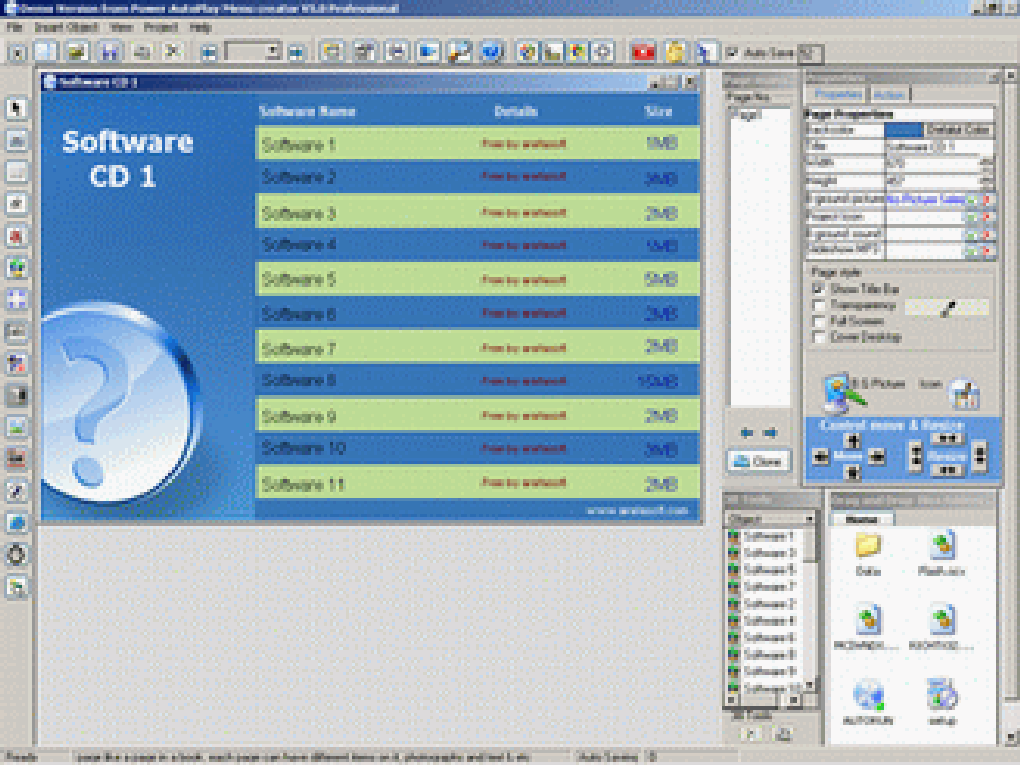Screen dimensions: 1020x765
Task: Click the gold coin icon in top toolbar
Action: [x=675, y=52]
